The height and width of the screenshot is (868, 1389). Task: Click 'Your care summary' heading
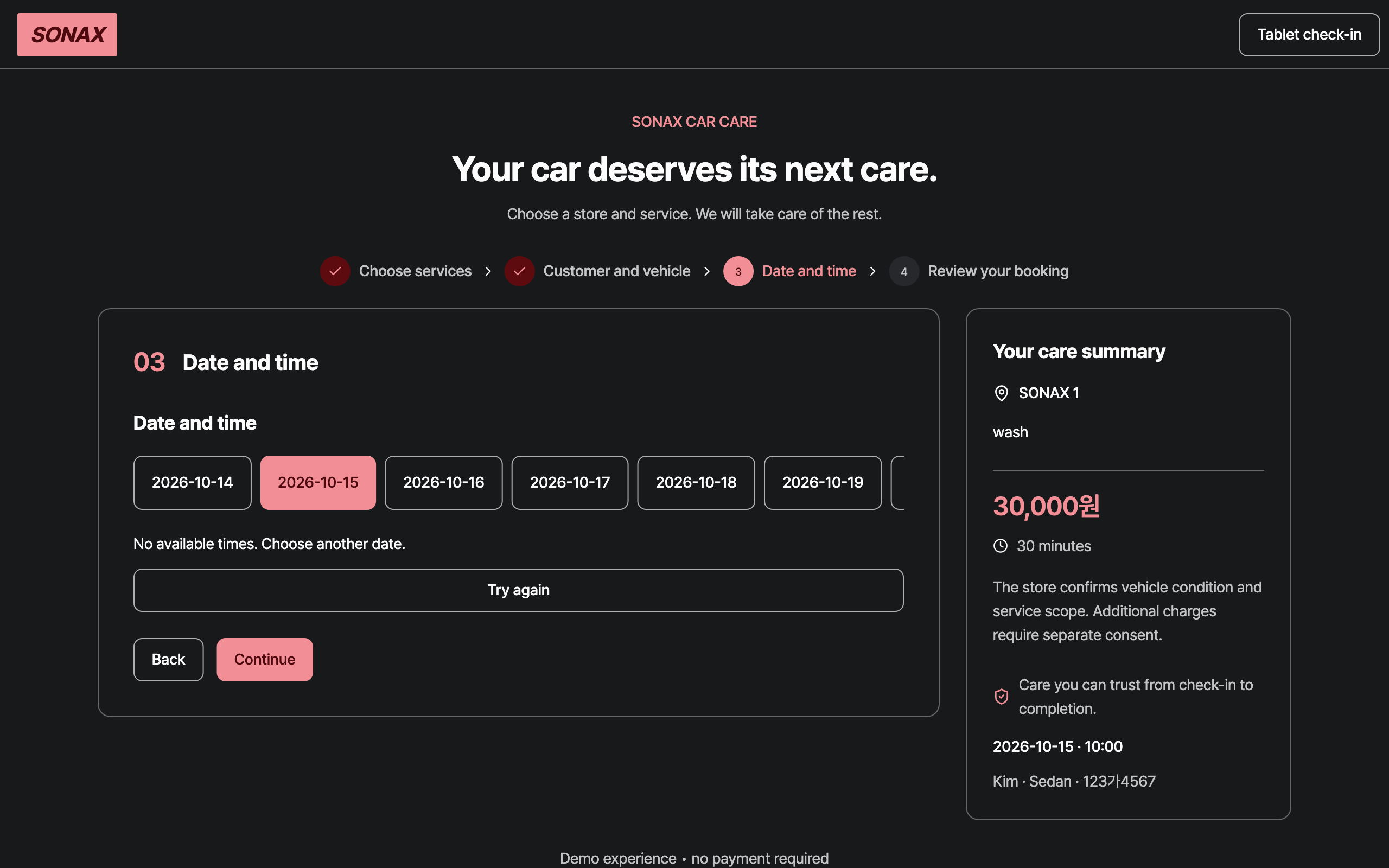[1079, 352]
